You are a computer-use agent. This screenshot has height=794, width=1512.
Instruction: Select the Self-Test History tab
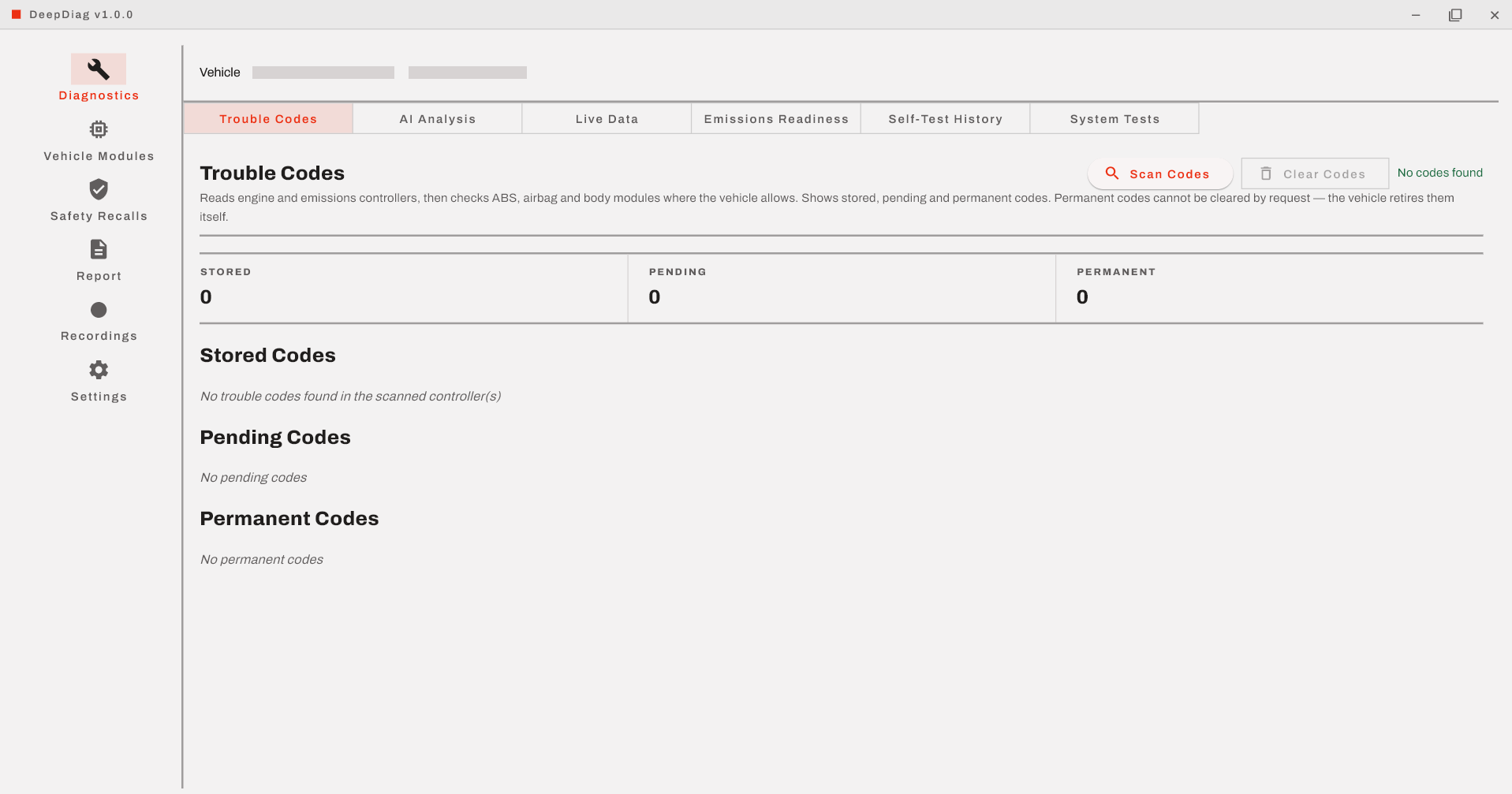click(x=946, y=118)
